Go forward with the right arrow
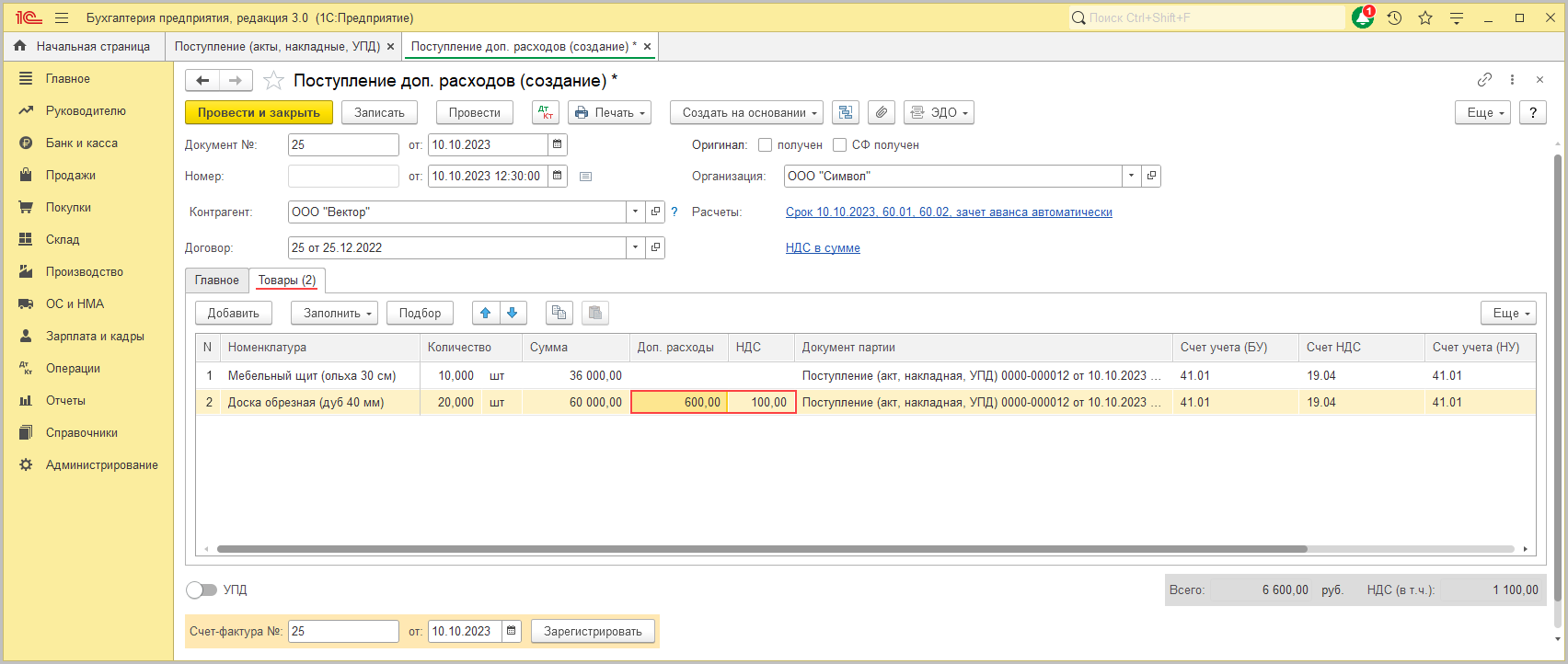Screen dimensions: 1568x664 [x=236, y=81]
